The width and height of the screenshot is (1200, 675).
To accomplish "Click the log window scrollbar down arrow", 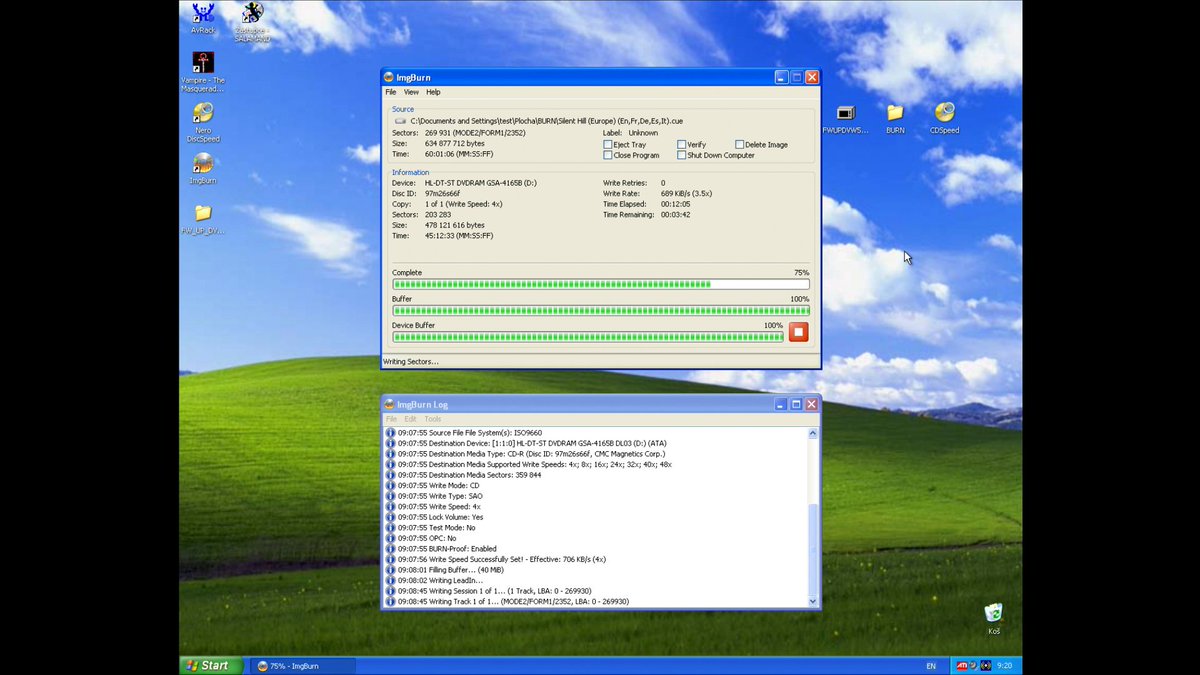I will point(813,601).
